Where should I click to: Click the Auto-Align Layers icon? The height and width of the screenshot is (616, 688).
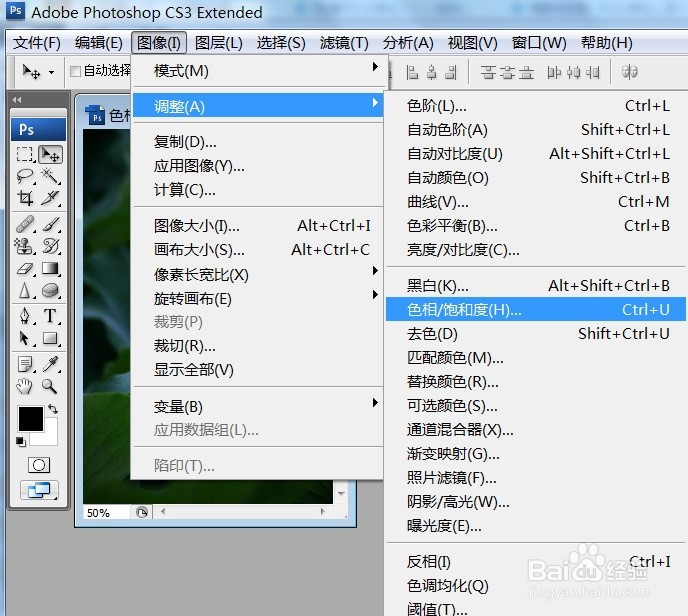(629, 72)
